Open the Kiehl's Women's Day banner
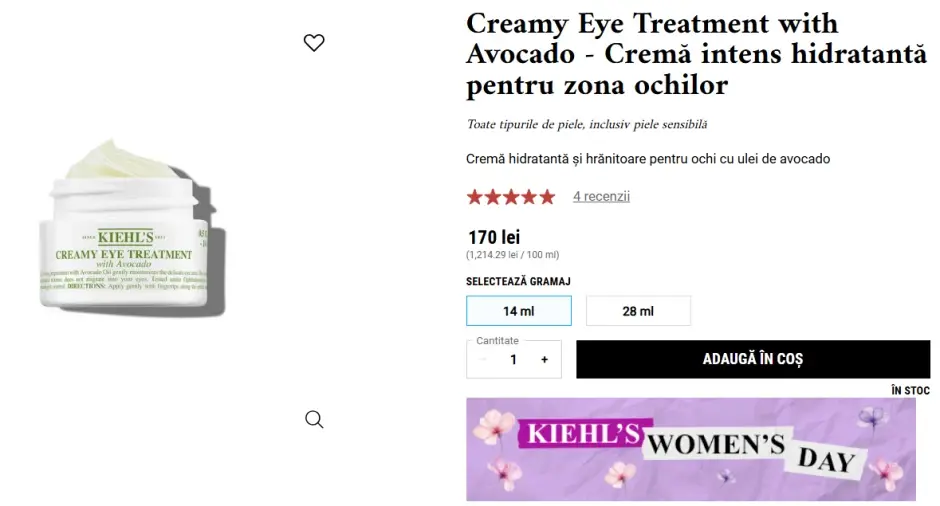The width and height of the screenshot is (940, 506). [691, 449]
